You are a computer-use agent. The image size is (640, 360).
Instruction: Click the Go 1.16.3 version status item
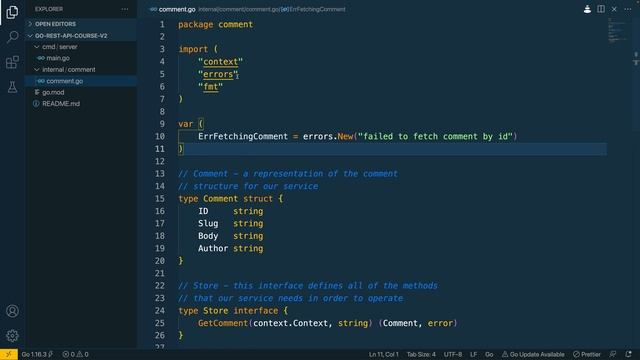37,354
